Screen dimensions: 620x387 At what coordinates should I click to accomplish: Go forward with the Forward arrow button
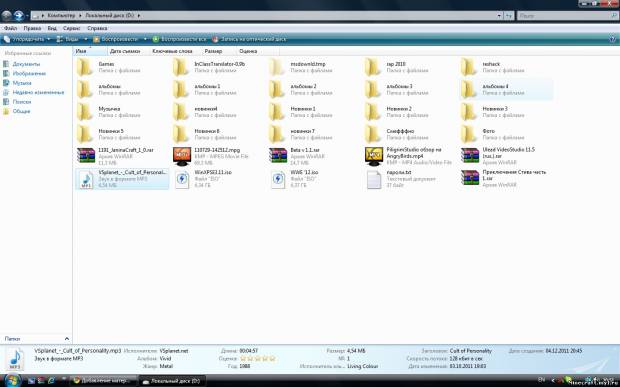(x=18, y=16)
